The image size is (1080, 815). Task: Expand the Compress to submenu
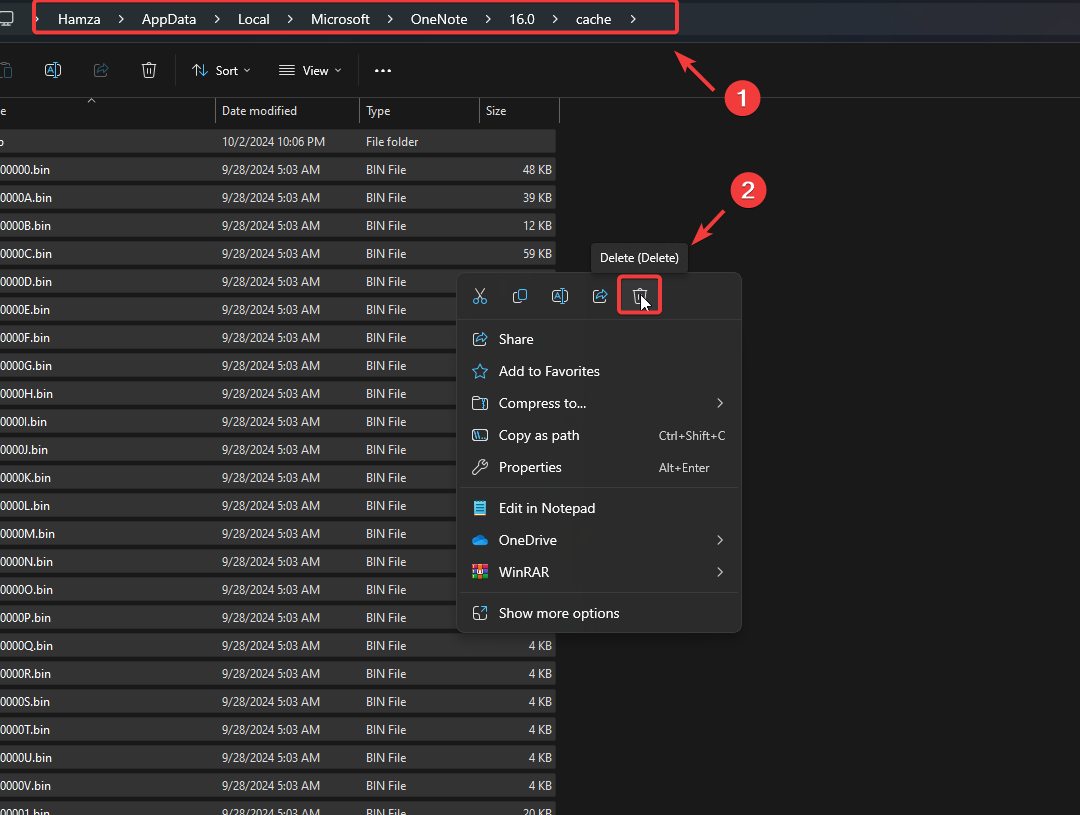click(720, 403)
